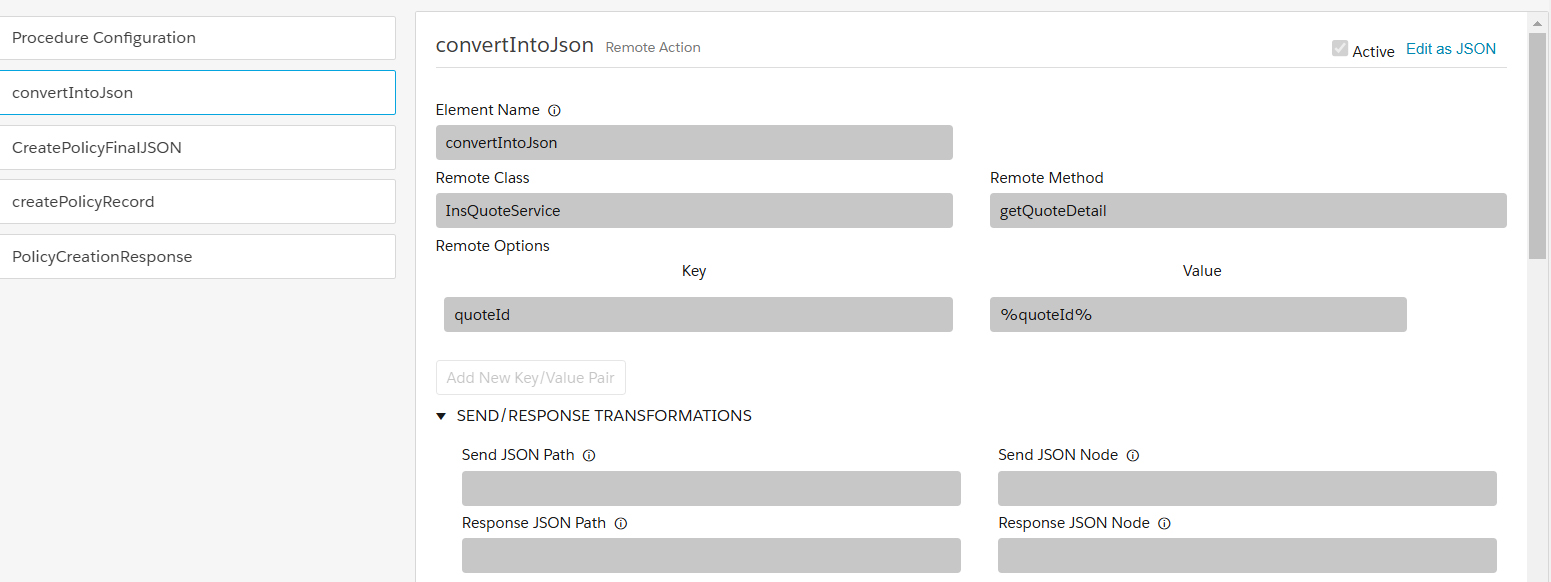The image size is (1551, 582).
Task: Open Procedure Configuration in the sidebar
Action: [x=198, y=38]
